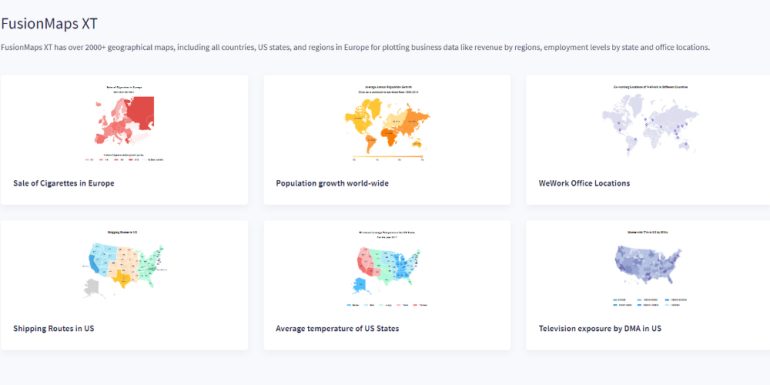Click the orange gradient legend under the population map

[388, 157]
